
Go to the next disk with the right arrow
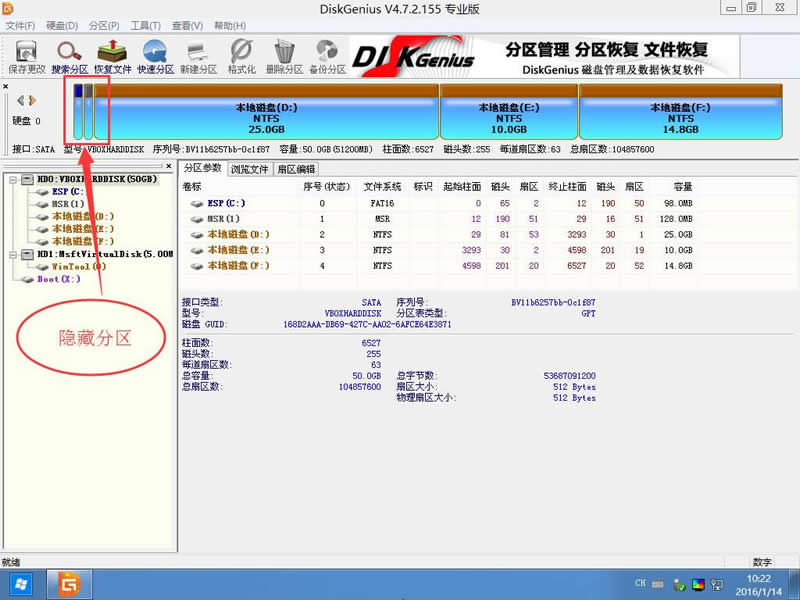coord(32,100)
